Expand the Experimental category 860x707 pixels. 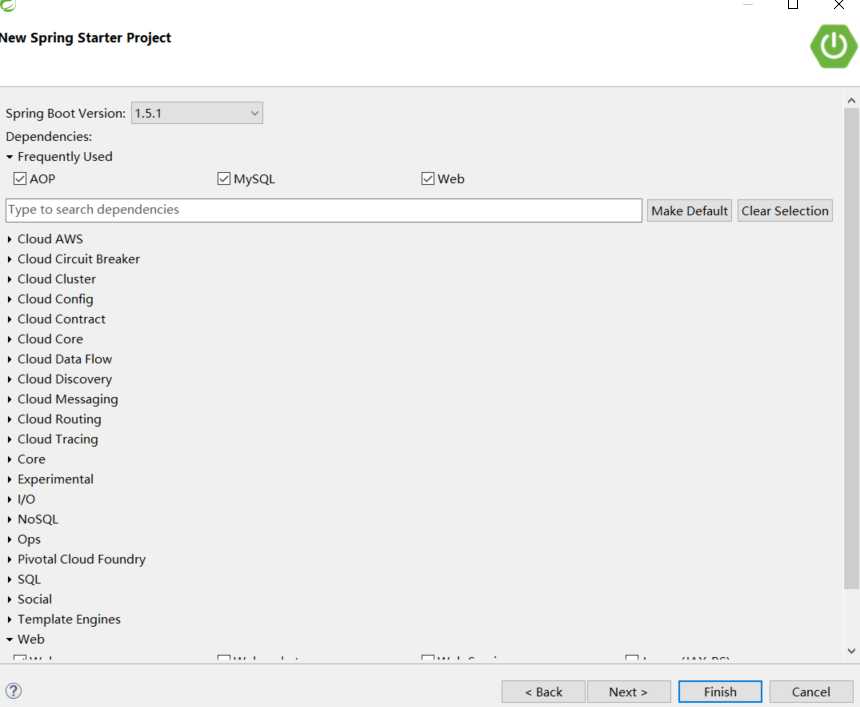9,479
